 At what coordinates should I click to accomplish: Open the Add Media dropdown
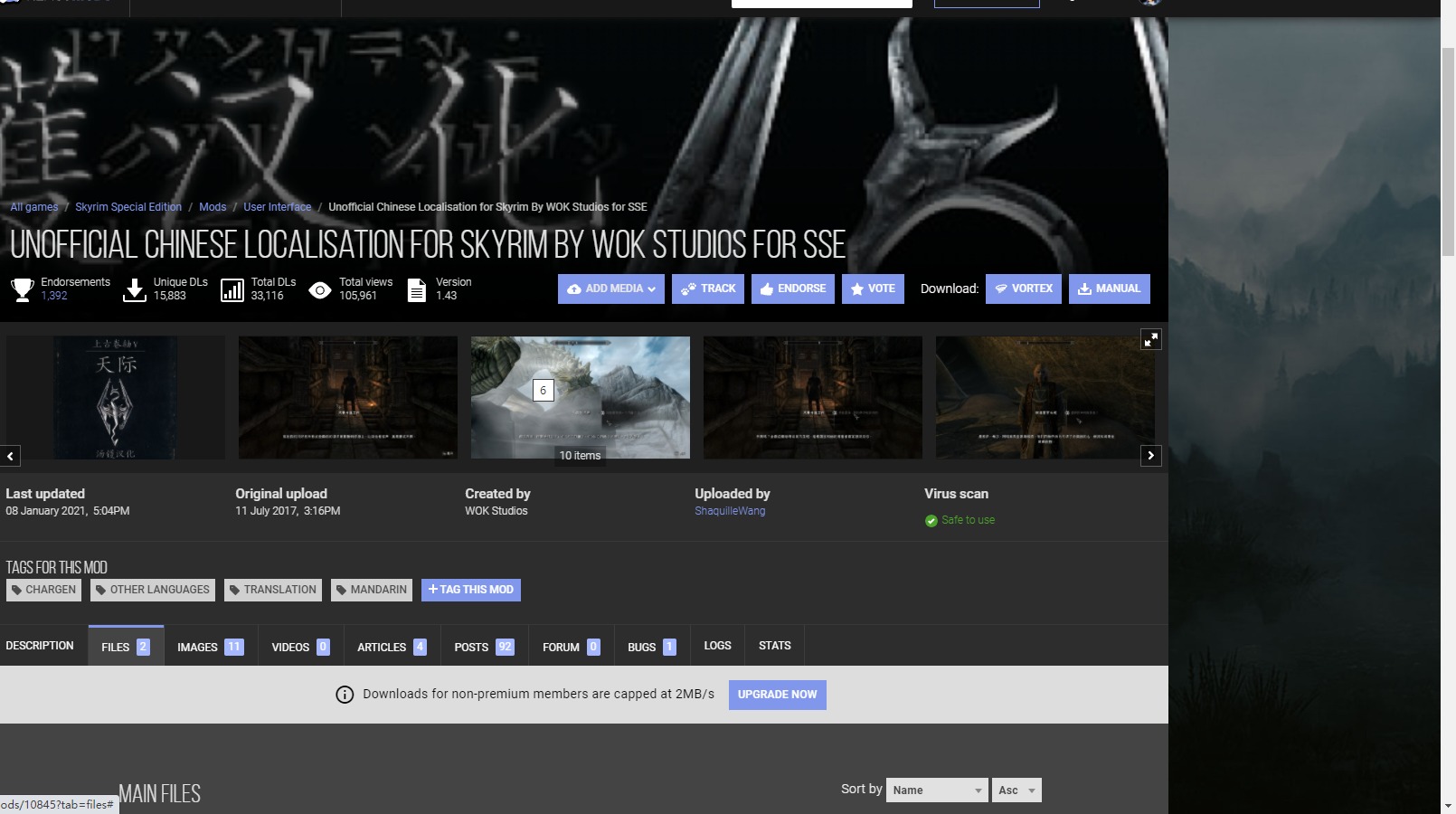coord(611,289)
